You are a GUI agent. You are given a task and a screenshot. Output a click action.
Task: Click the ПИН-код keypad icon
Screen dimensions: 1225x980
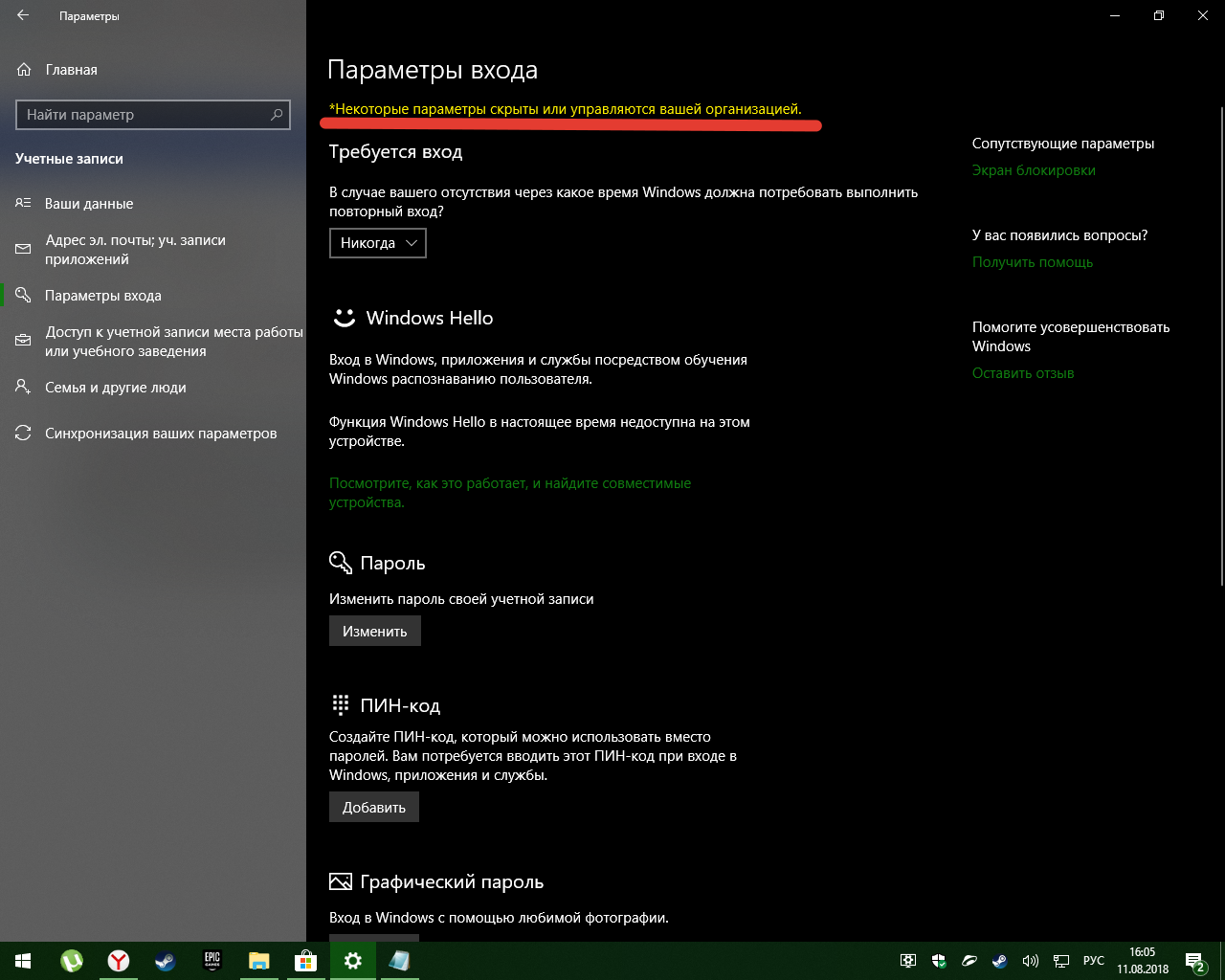point(341,705)
